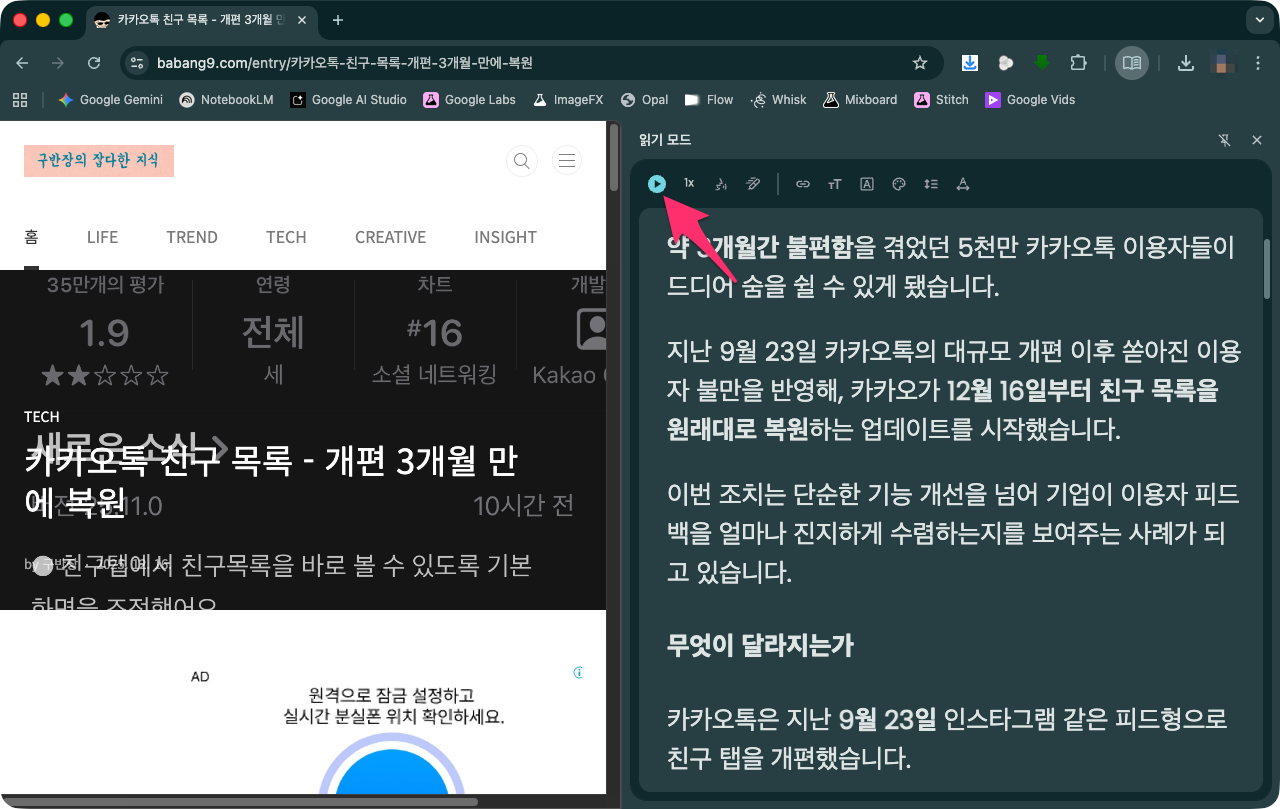Open the tab search dropdown
The width and height of the screenshot is (1280, 809).
coord(1258,20)
